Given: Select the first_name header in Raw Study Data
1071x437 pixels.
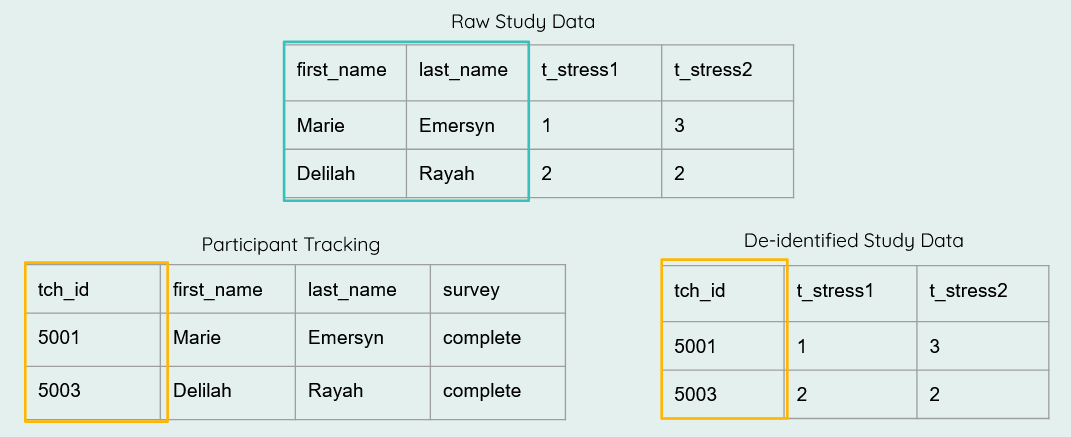Looking at the screenshot, I should click(x=346, y=73).
